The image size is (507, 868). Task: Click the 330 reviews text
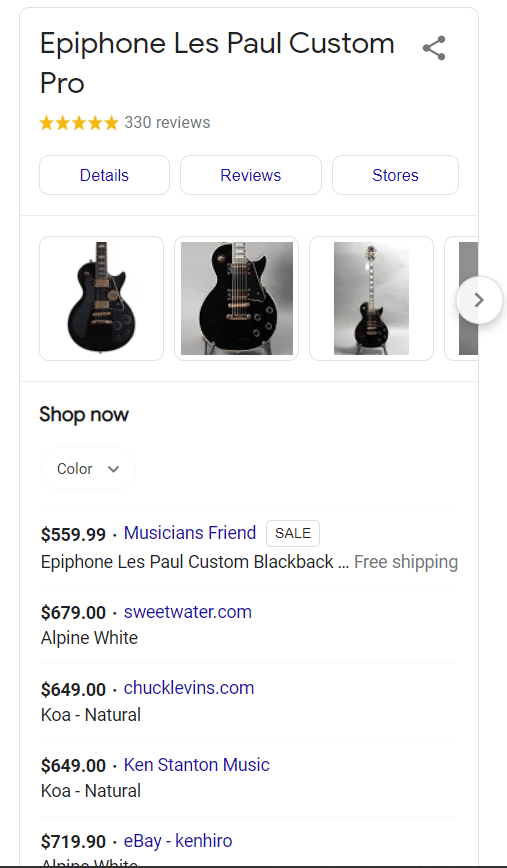(x=167, y=122)
